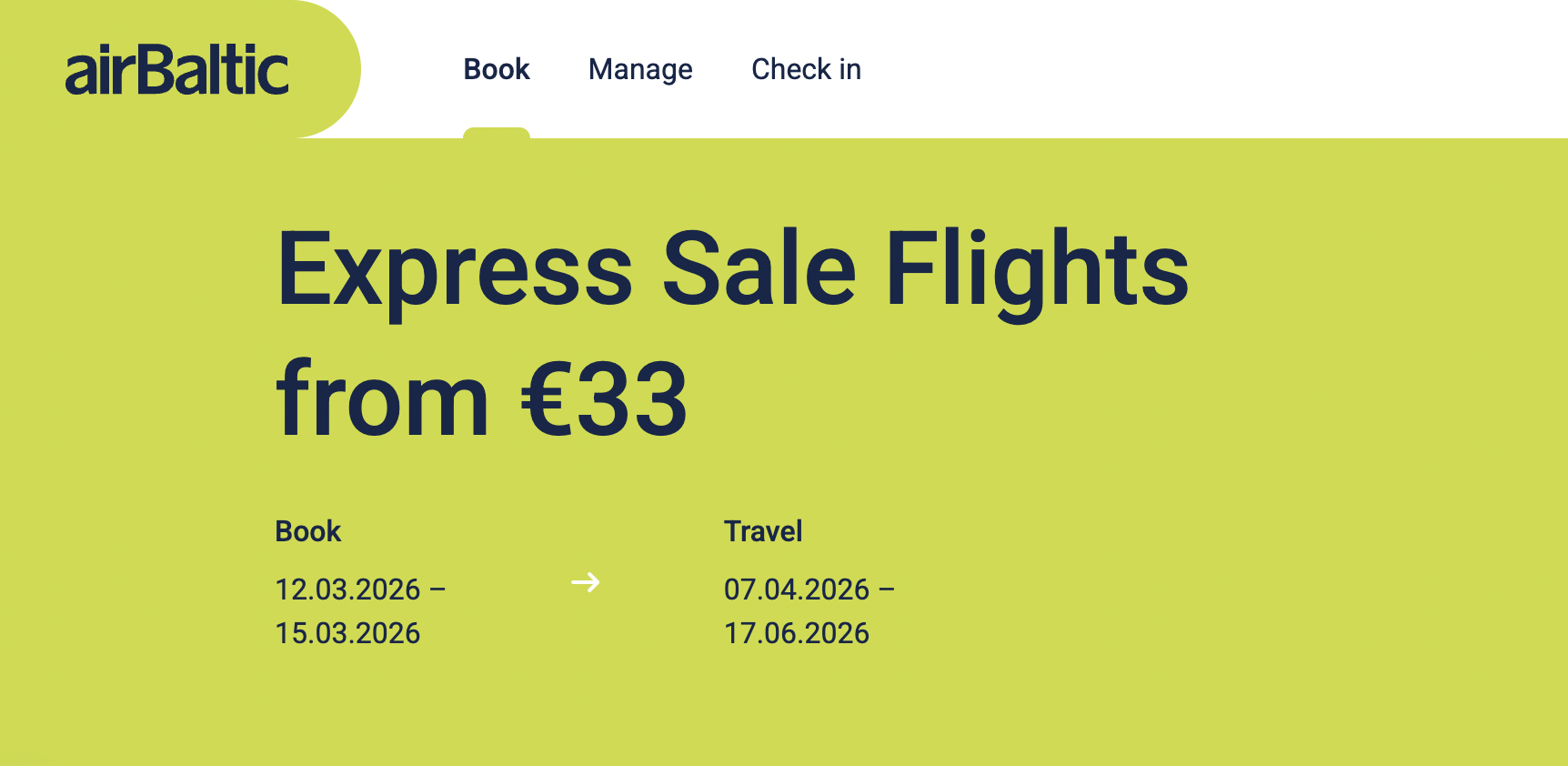The height and width of the screenshot is (766, 1568).
Task: Switch to the Manage tab
Action: tap(640, 68)
